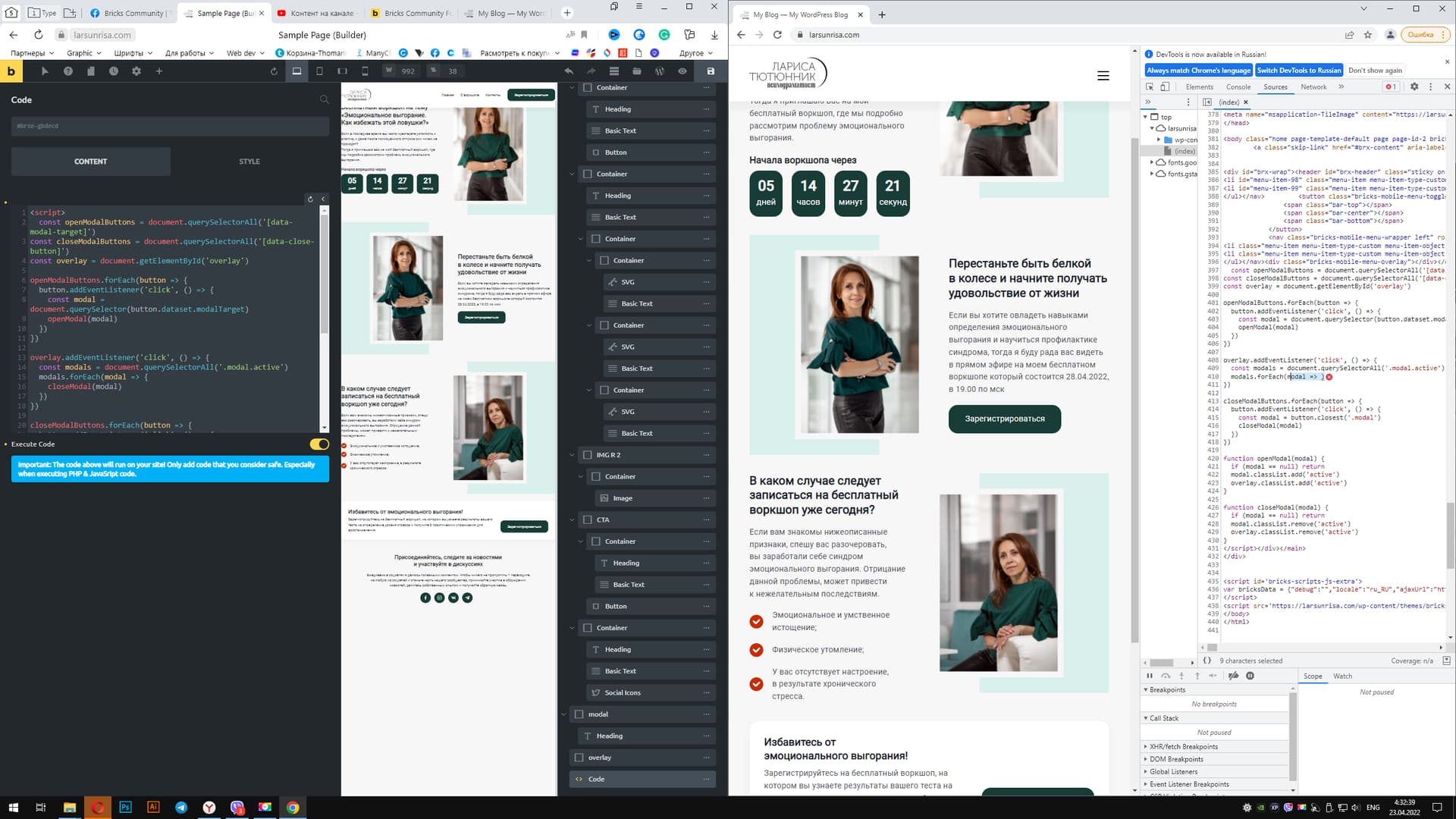Click the save disk icon in Bricks
The height and width of the screenshot is (819, 1456).
[711, 71]
